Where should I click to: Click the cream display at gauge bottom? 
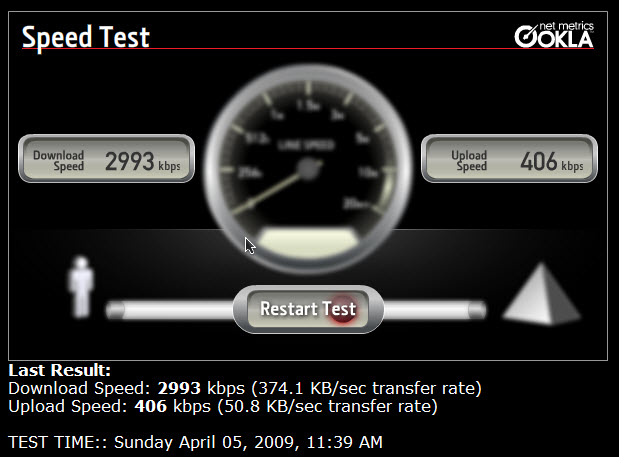point(310,241)
